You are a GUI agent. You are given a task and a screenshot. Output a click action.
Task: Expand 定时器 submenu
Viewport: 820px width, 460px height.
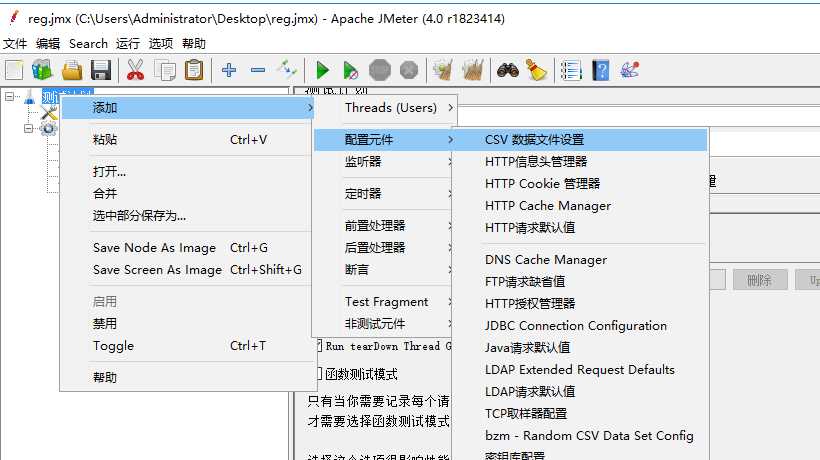[384, 194]
